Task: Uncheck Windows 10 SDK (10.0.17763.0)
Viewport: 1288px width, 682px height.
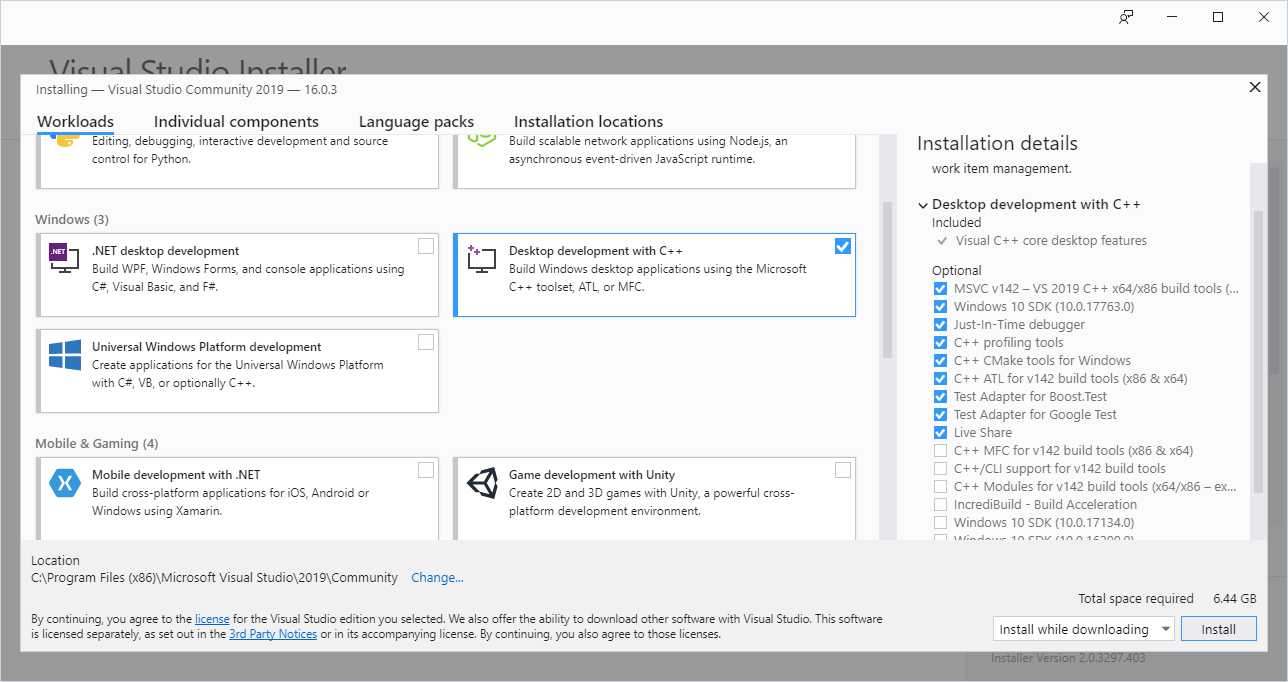Action: tap(940, 306)
